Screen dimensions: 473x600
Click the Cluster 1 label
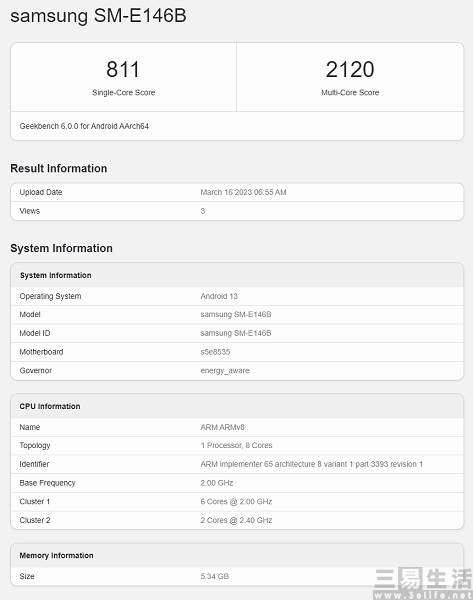tap(35, 501)
